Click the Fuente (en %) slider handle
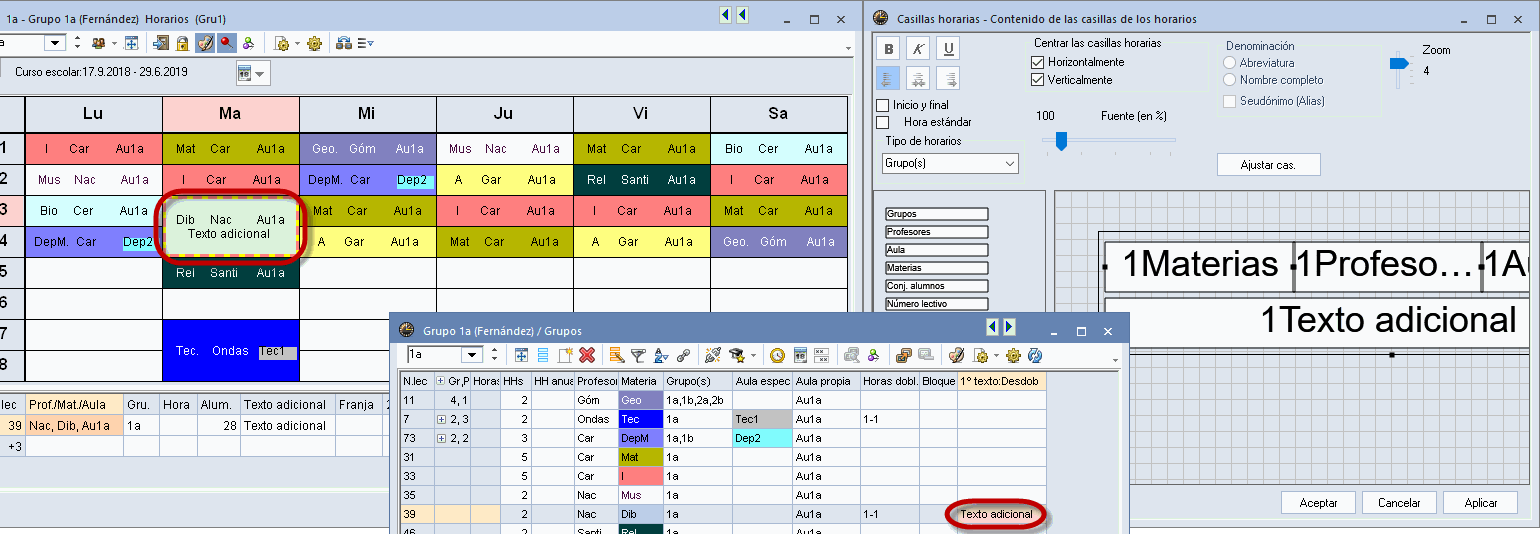 (x=1061, y=142)
